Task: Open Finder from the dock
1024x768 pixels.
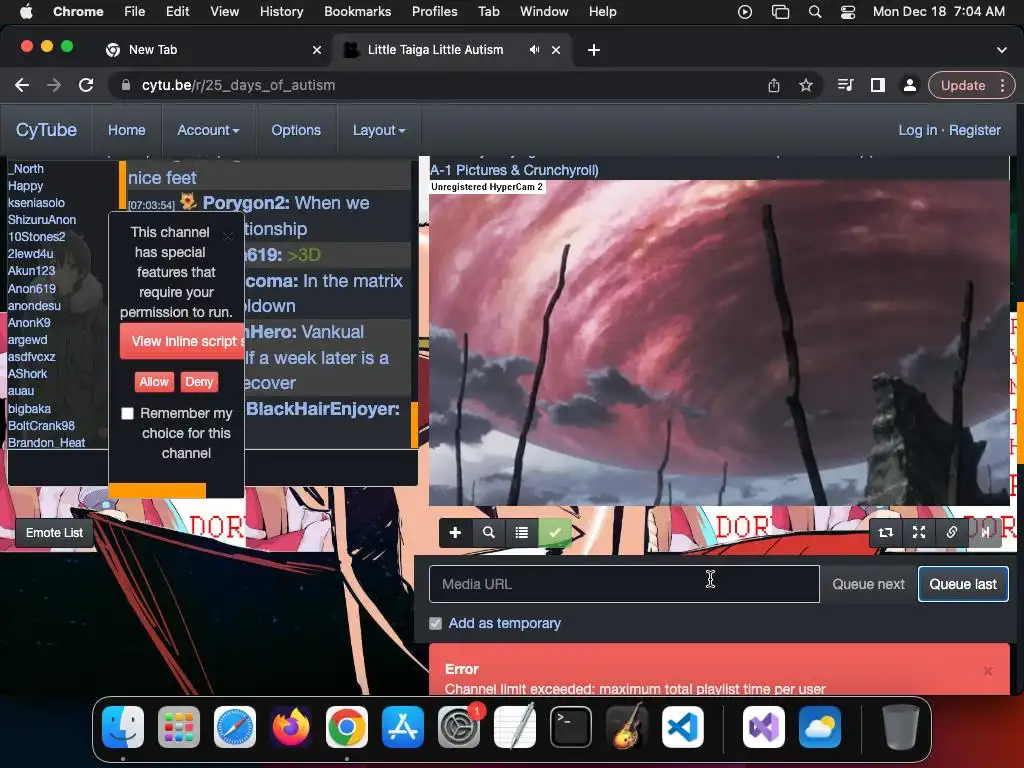Action: click(x=123, y=727)
